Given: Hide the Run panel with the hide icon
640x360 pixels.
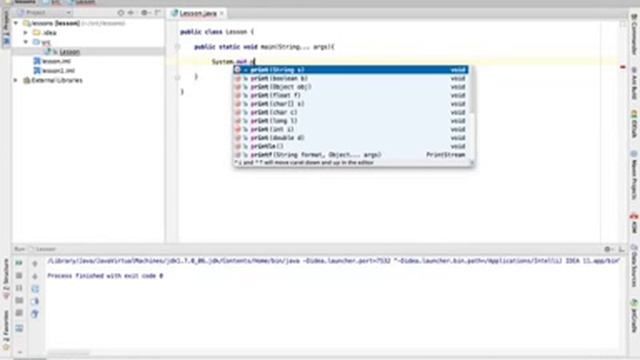Looking at the screenshot, I should [621, 249].
